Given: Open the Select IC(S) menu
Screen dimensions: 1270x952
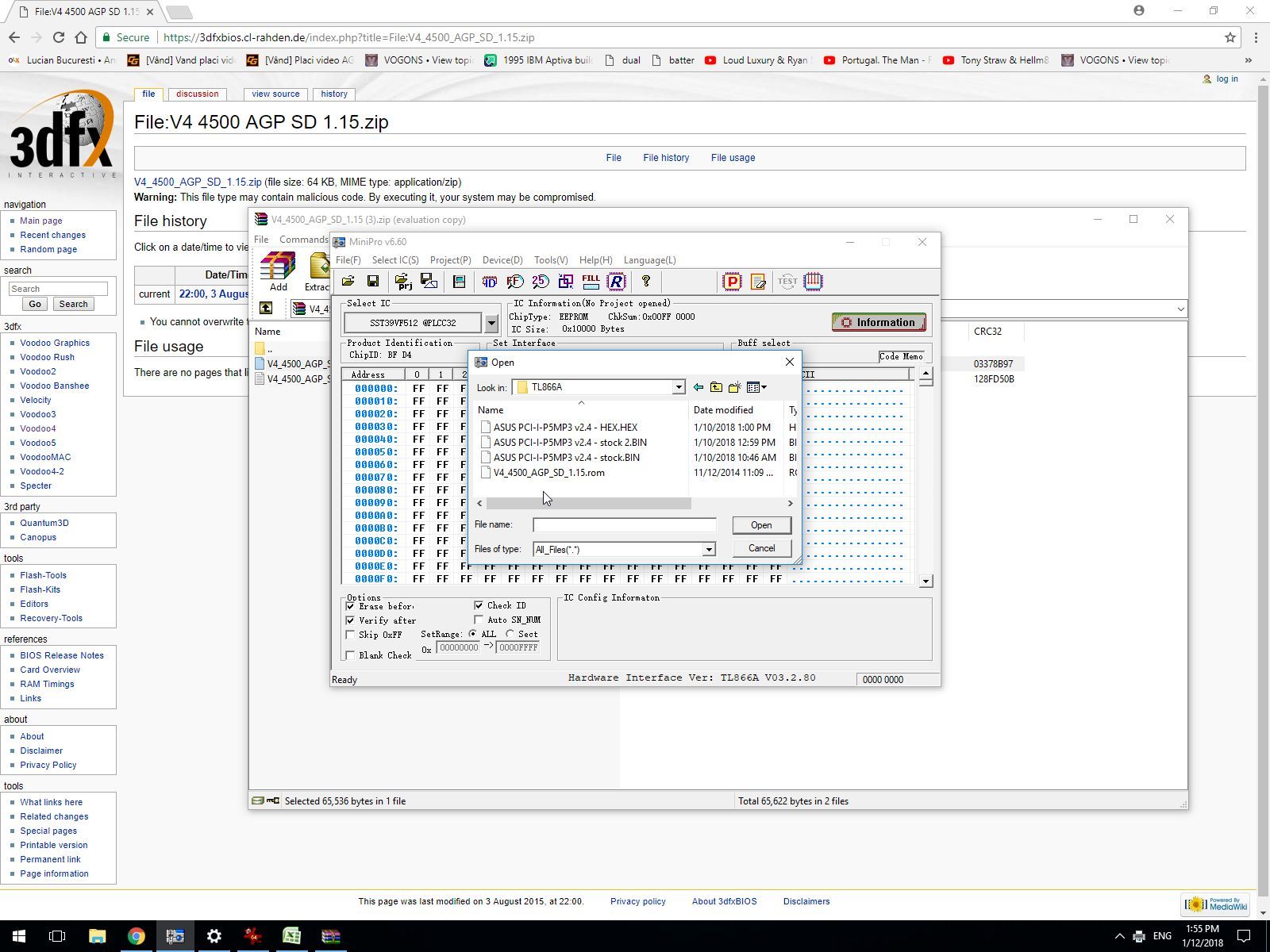Looking at the screenshot, I should tap(395, 260).
